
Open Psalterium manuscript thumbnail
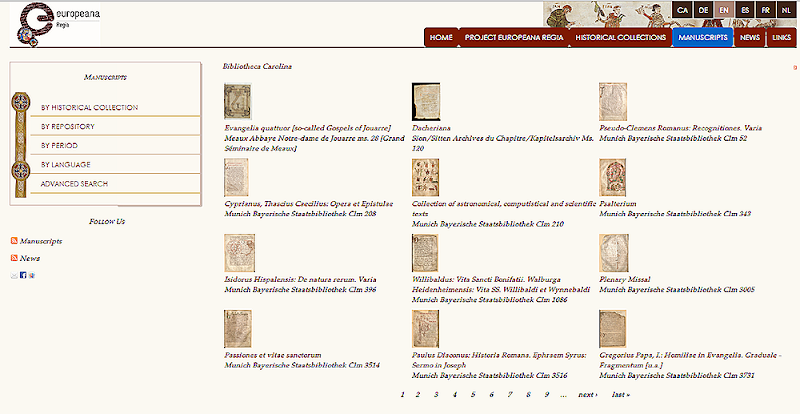(613, 177)
